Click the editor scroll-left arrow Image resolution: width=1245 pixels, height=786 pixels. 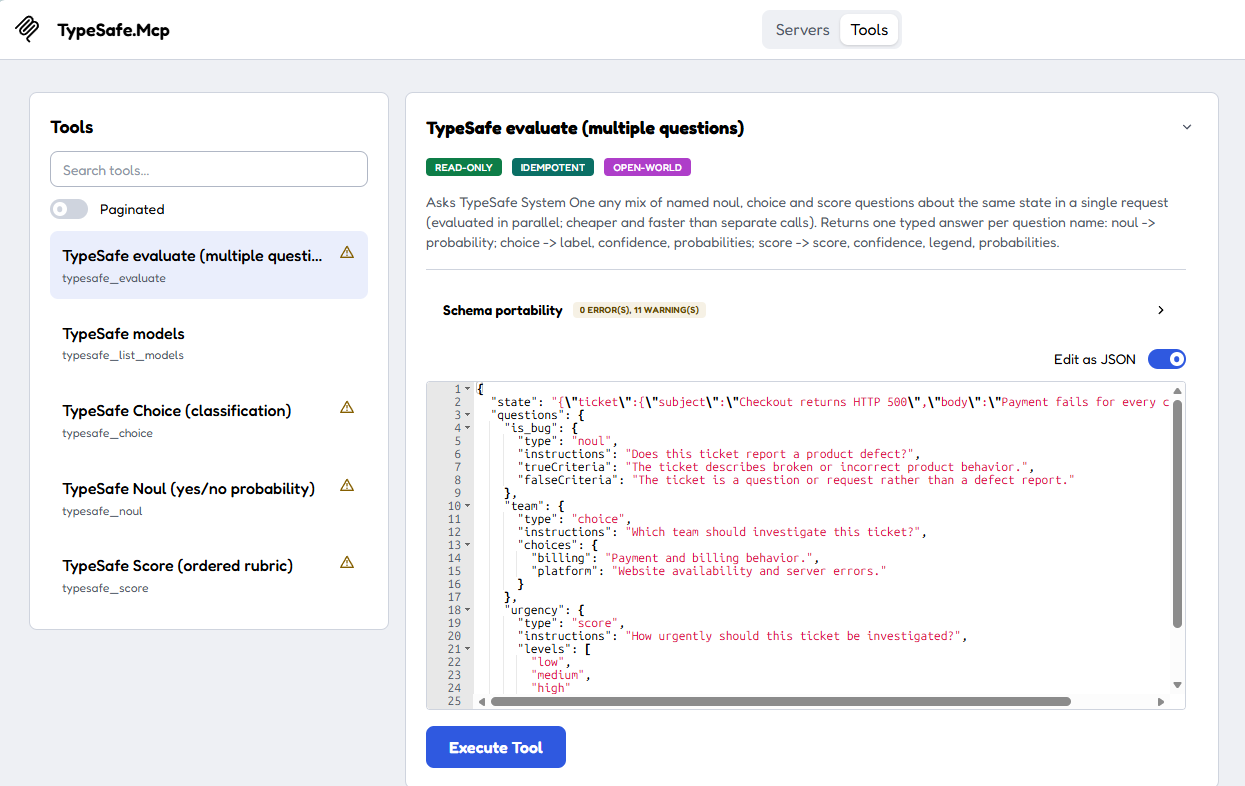(483, 702)
